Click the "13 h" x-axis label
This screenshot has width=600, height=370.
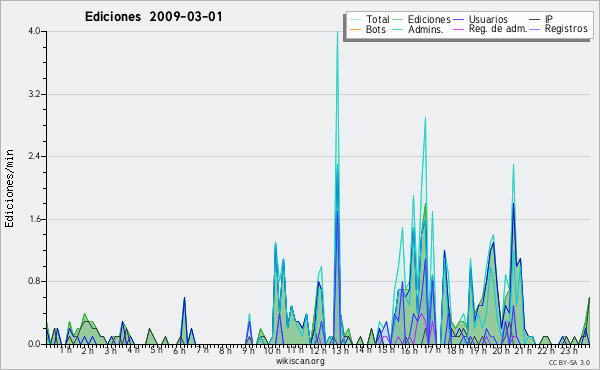[x=341, y=350]
